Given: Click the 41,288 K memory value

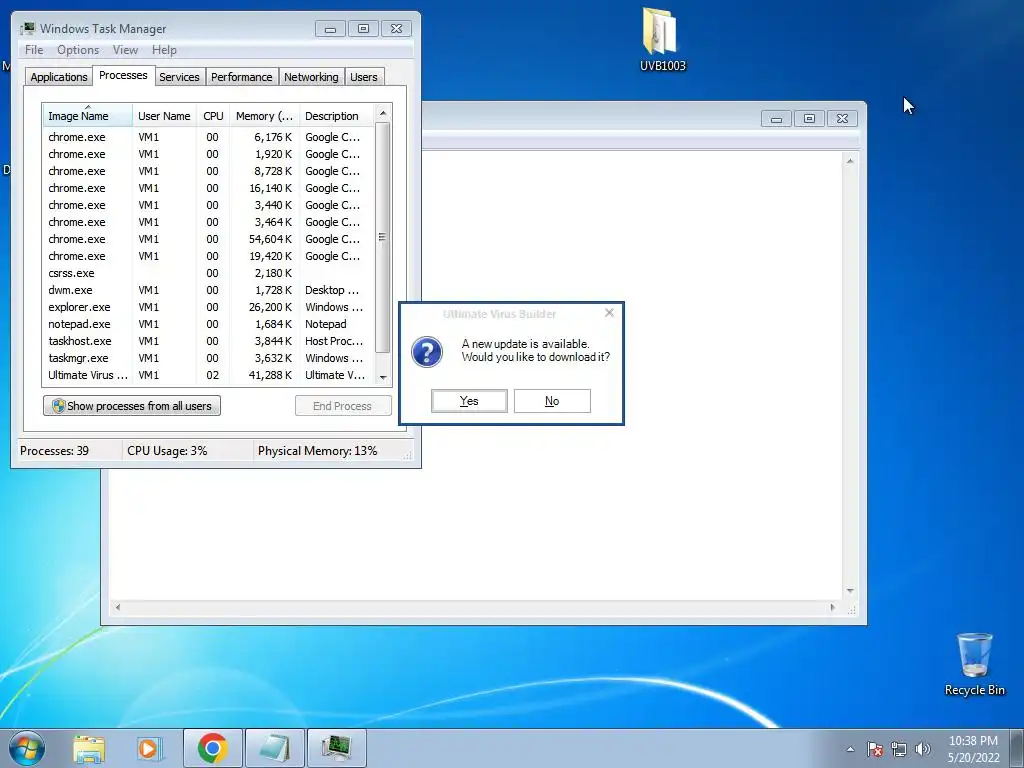Looking at the screenshot, I should pyautogui.click(x=270, y=375).
